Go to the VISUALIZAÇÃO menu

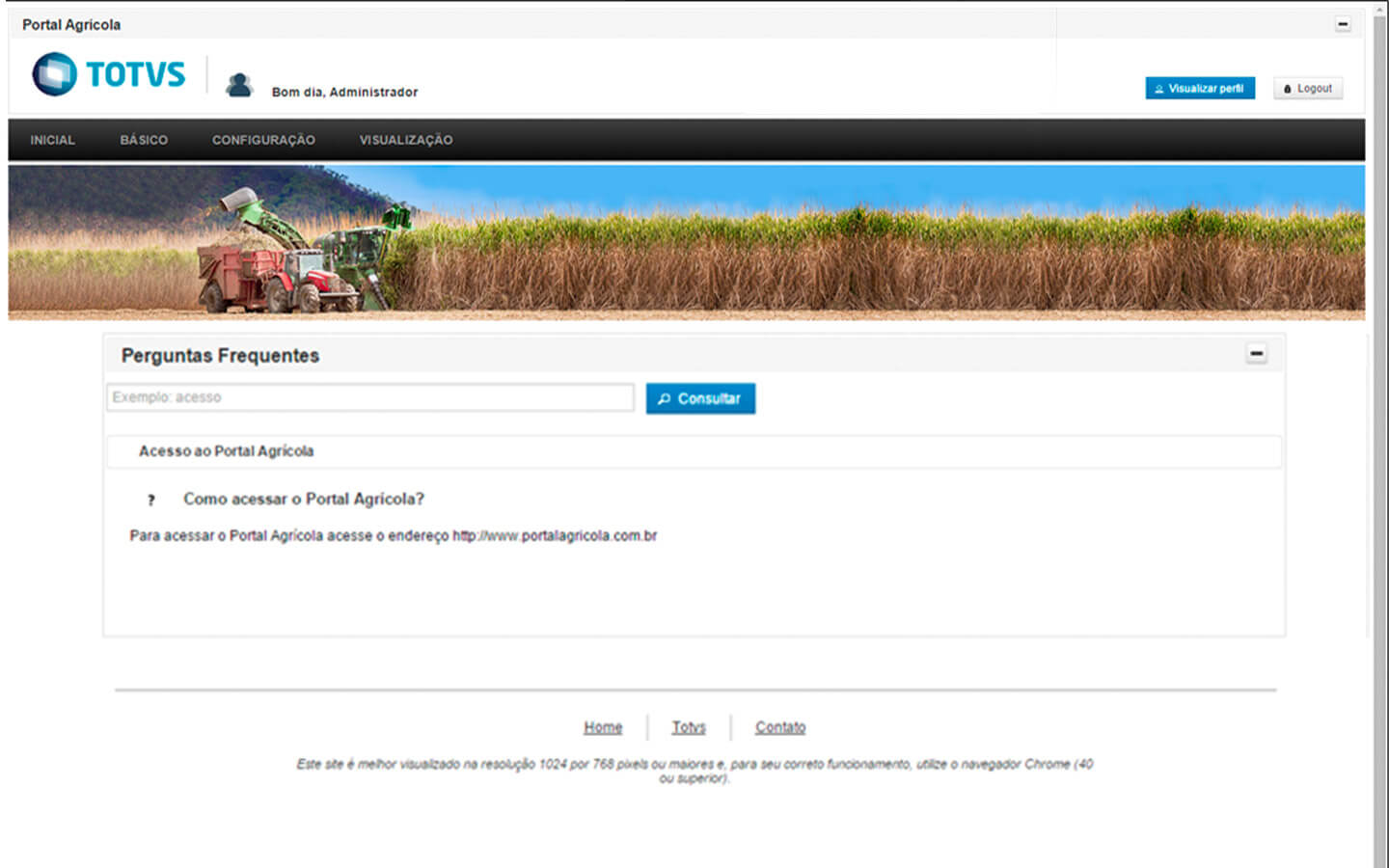pyautogui.click(x=406, y=140)
